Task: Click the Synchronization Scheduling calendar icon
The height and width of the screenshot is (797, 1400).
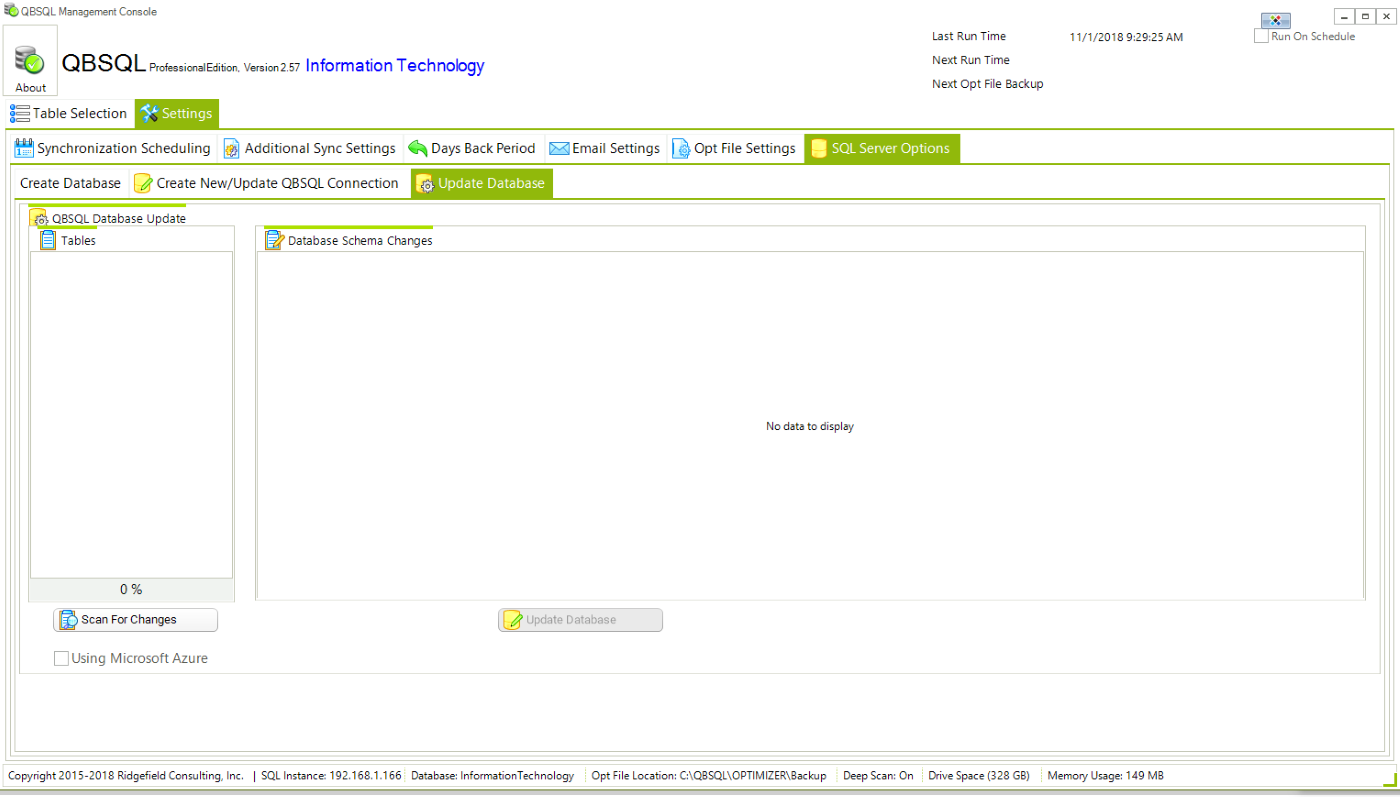Action: (25, 149)
